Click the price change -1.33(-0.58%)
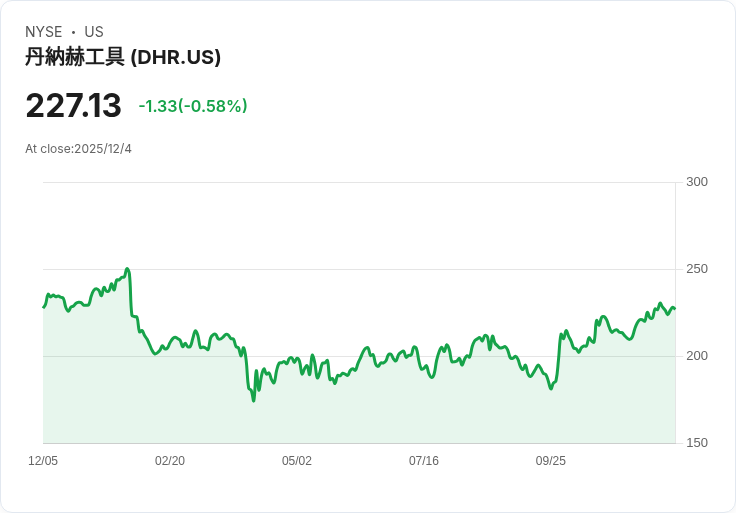The width and height of the screenshot is (736, 513). coord(193,106)
